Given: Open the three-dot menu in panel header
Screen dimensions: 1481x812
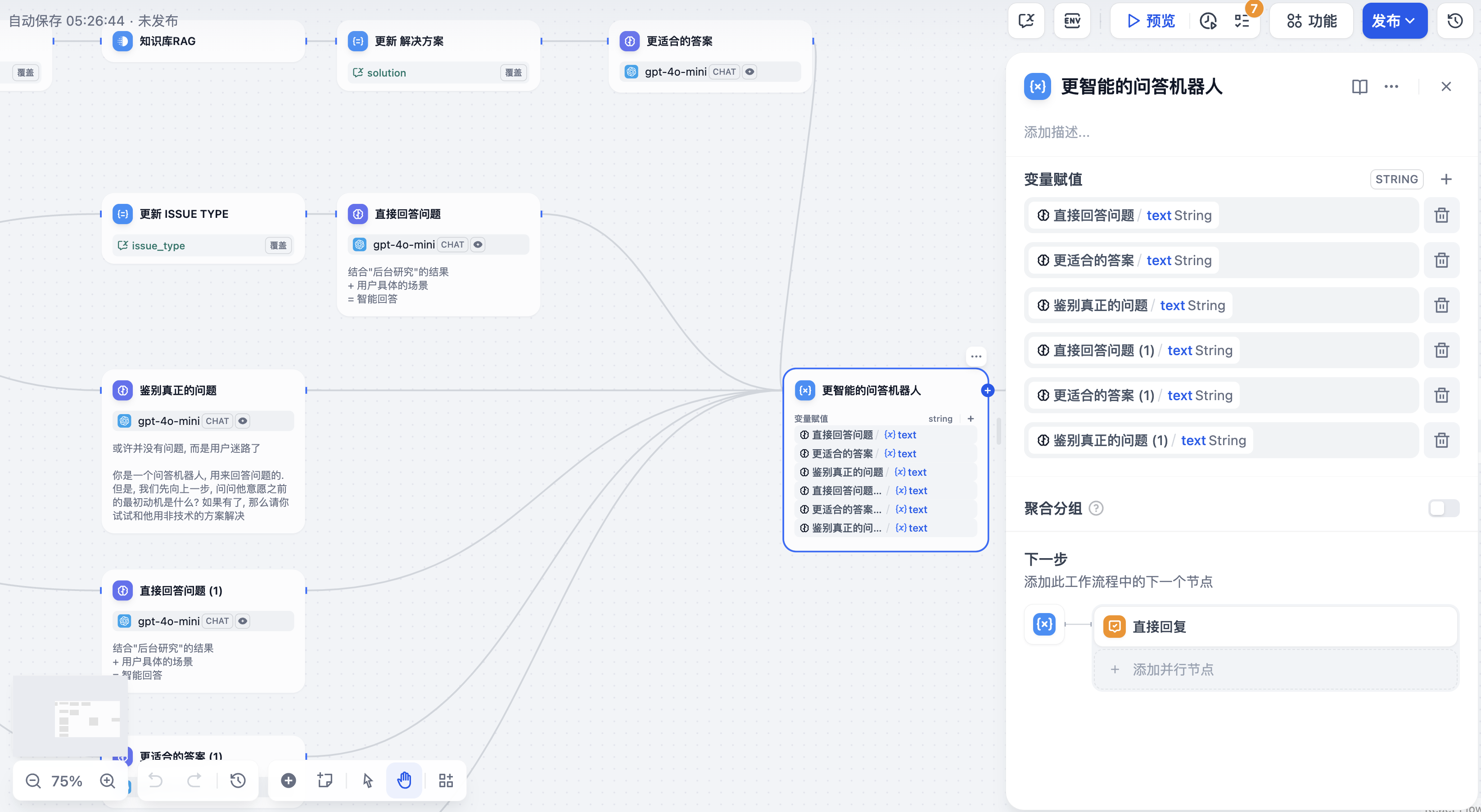Looking at the screenshot, I should click(x=1391, y=86).
